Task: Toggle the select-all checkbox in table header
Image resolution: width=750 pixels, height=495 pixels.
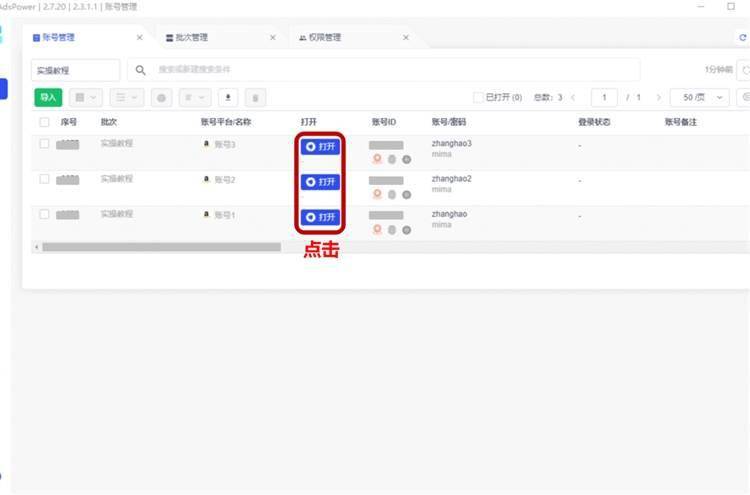Action: (44, 122)
